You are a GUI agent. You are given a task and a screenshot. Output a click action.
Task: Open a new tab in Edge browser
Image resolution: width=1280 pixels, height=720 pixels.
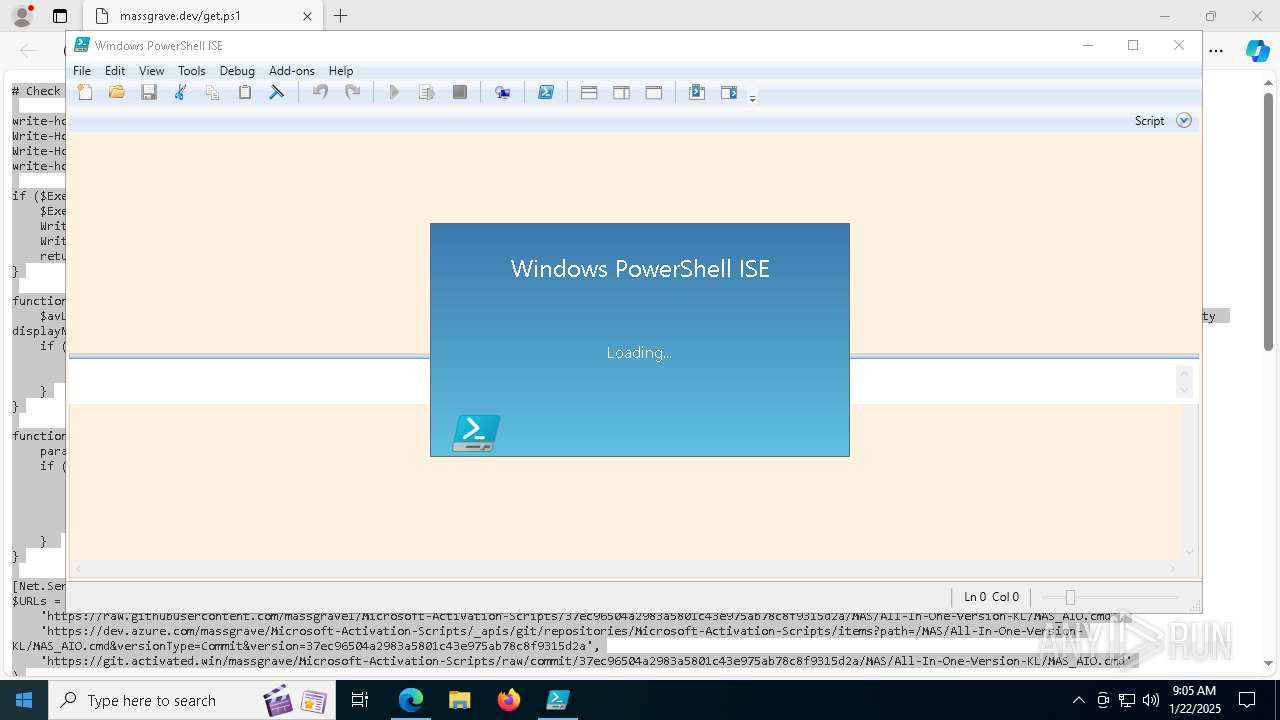[x=341, y=16]
